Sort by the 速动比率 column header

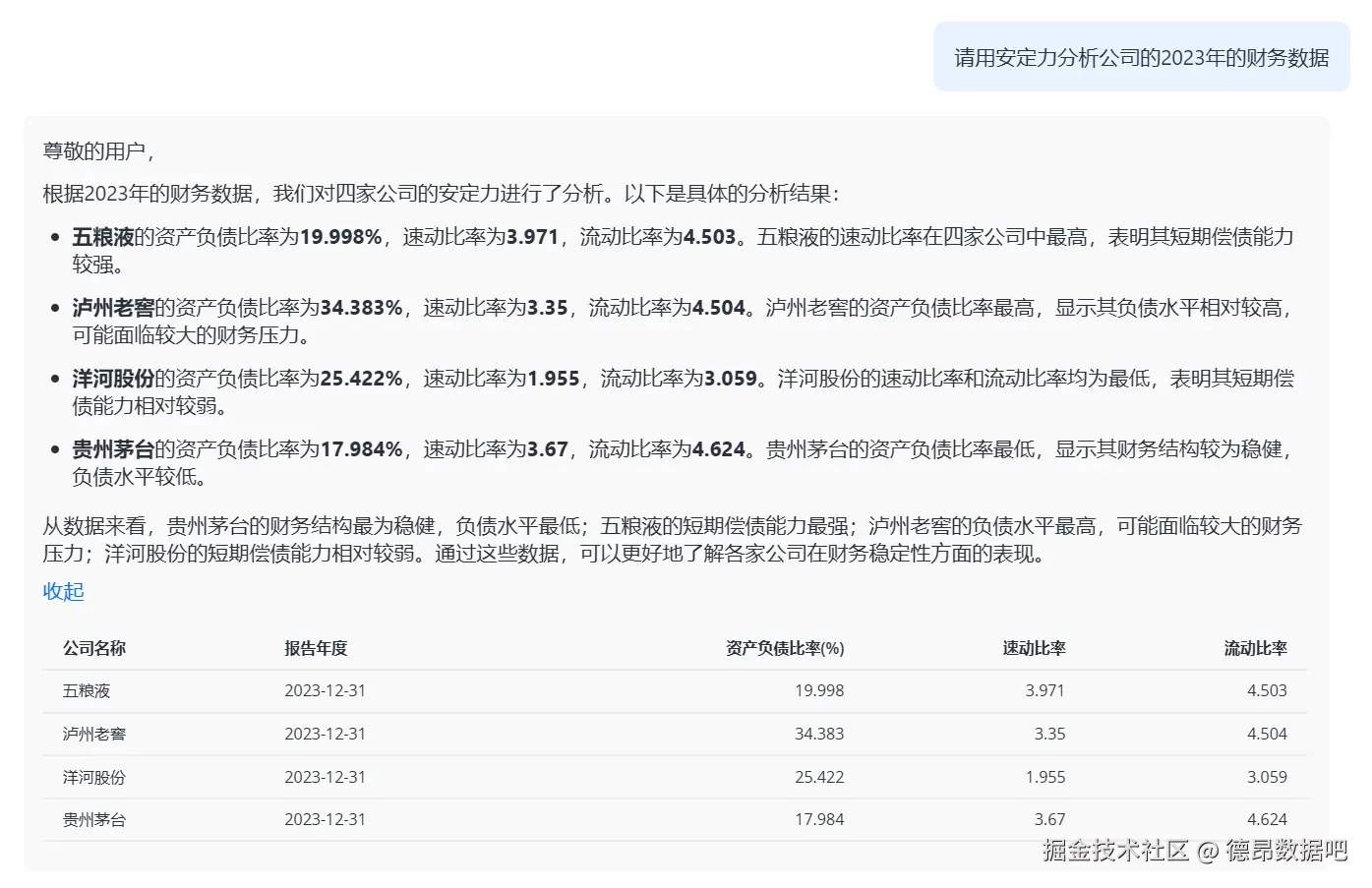click(x=1034, y=648)
